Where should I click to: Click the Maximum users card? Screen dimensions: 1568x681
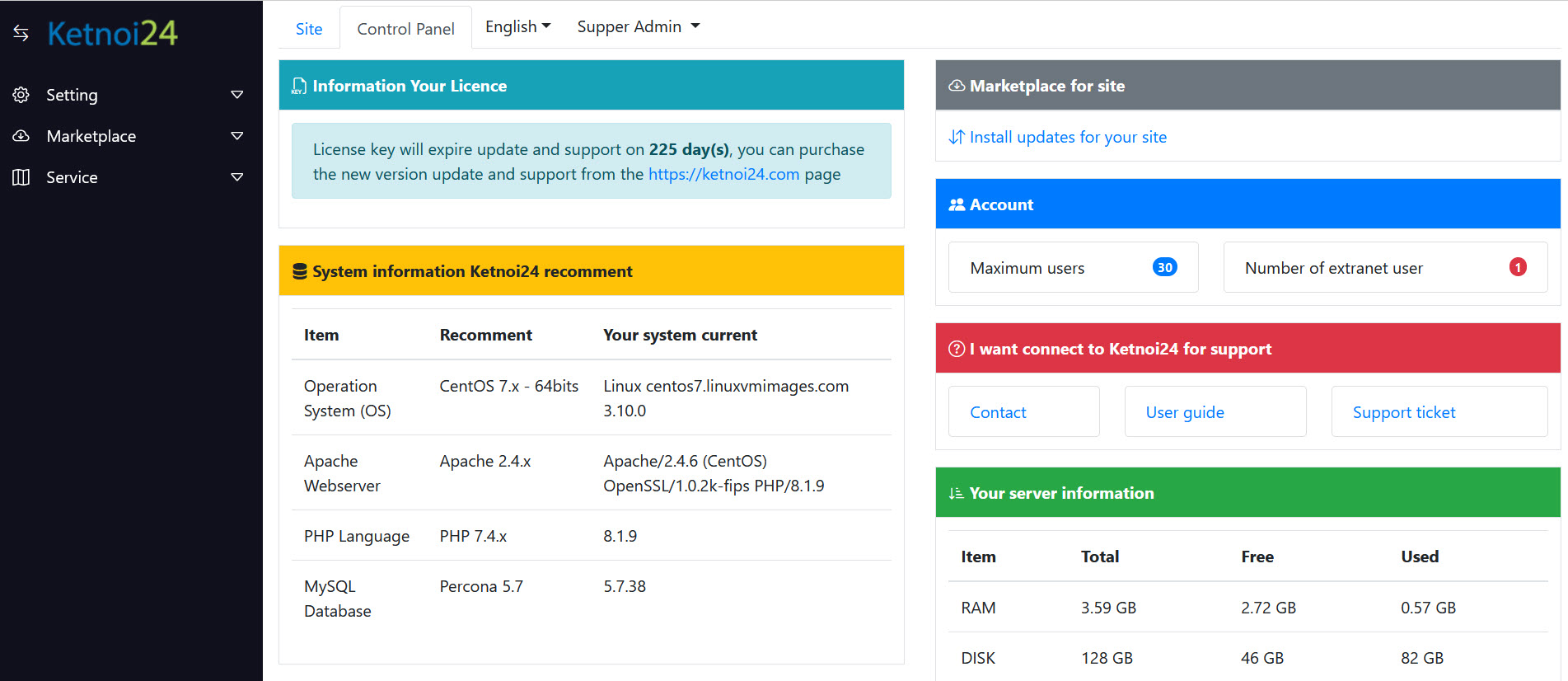click(1073, 267)
